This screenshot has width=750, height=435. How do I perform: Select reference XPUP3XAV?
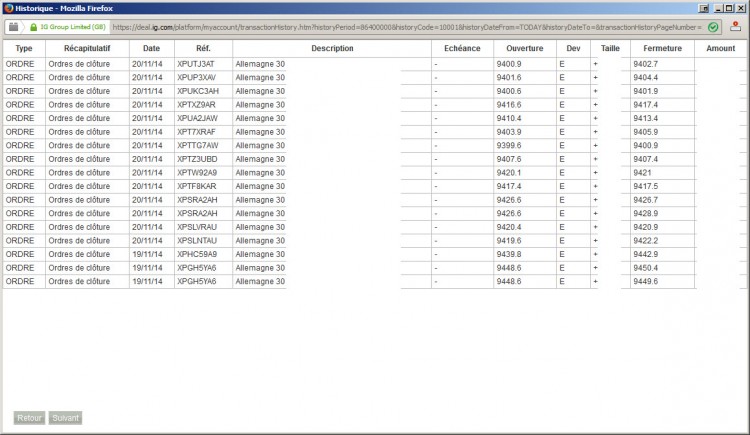coord(196,78)
